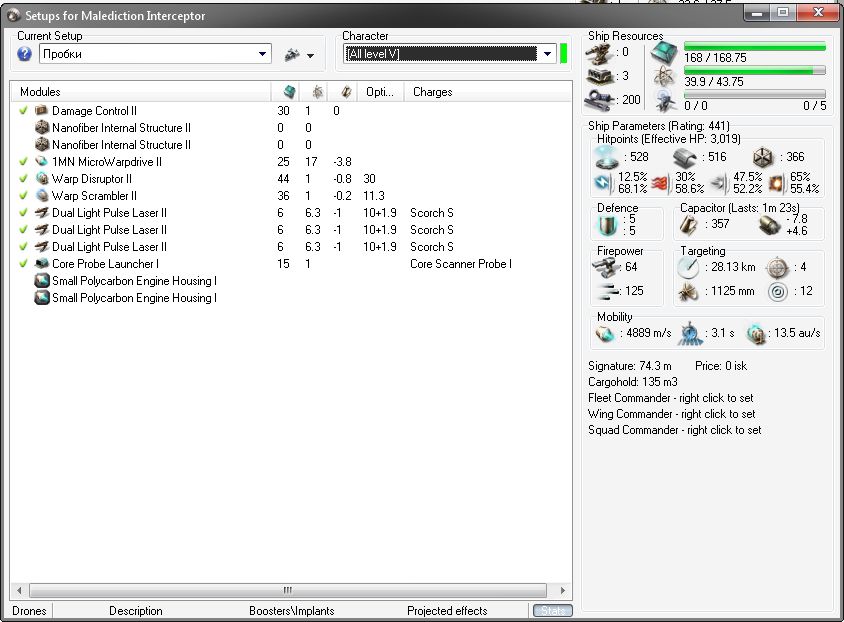Viewport: 844px width, 622px height.
Task: Click the Core Scanner Probe I charge cell
Action: click(461, 264)
